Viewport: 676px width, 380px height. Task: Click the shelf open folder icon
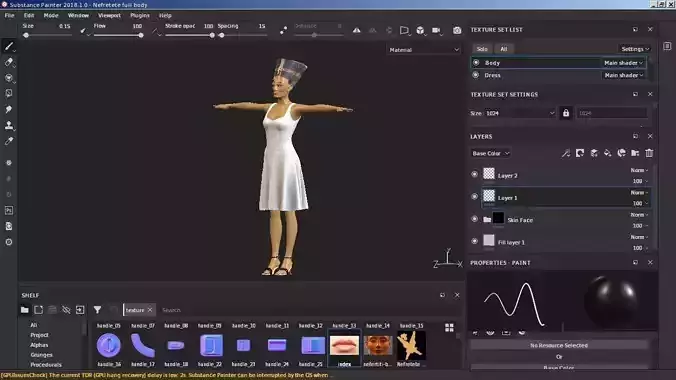pos(25,310)
